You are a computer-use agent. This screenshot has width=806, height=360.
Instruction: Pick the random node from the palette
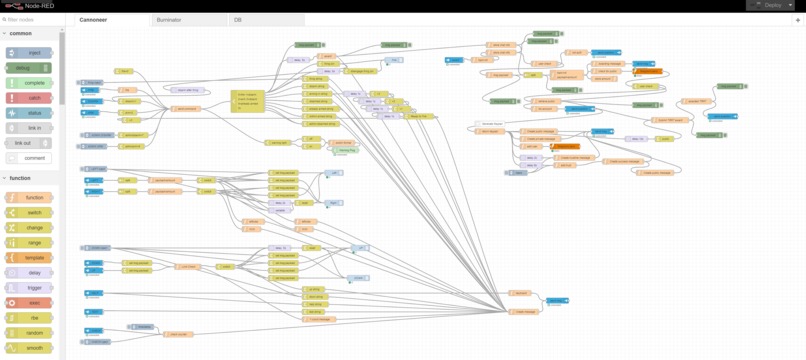click(x=29, y=333)
